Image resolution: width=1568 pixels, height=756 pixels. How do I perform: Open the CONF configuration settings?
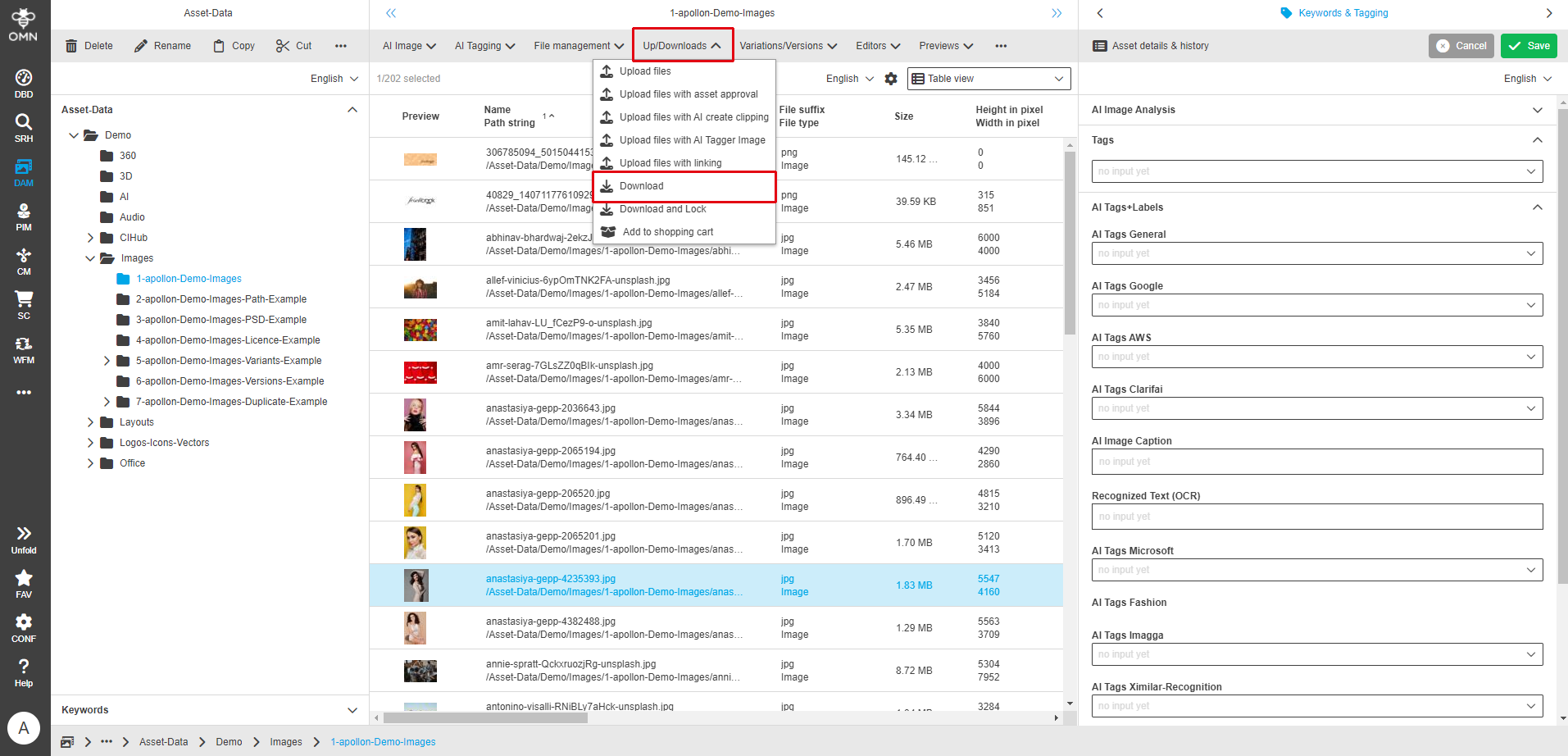tap(24, 627)
